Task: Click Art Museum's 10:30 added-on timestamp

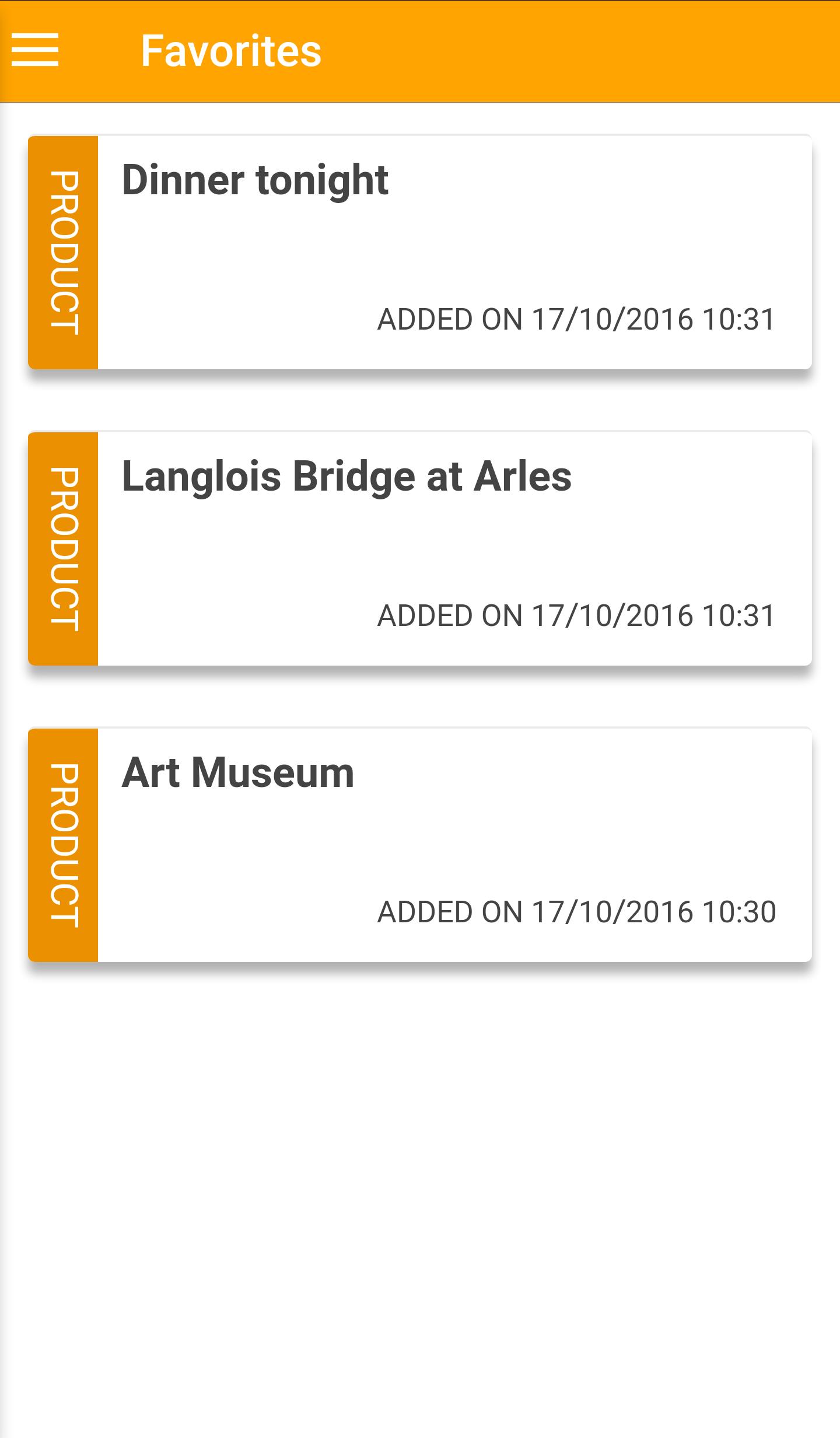Action: pyautogui.click(x=576, y=912)
